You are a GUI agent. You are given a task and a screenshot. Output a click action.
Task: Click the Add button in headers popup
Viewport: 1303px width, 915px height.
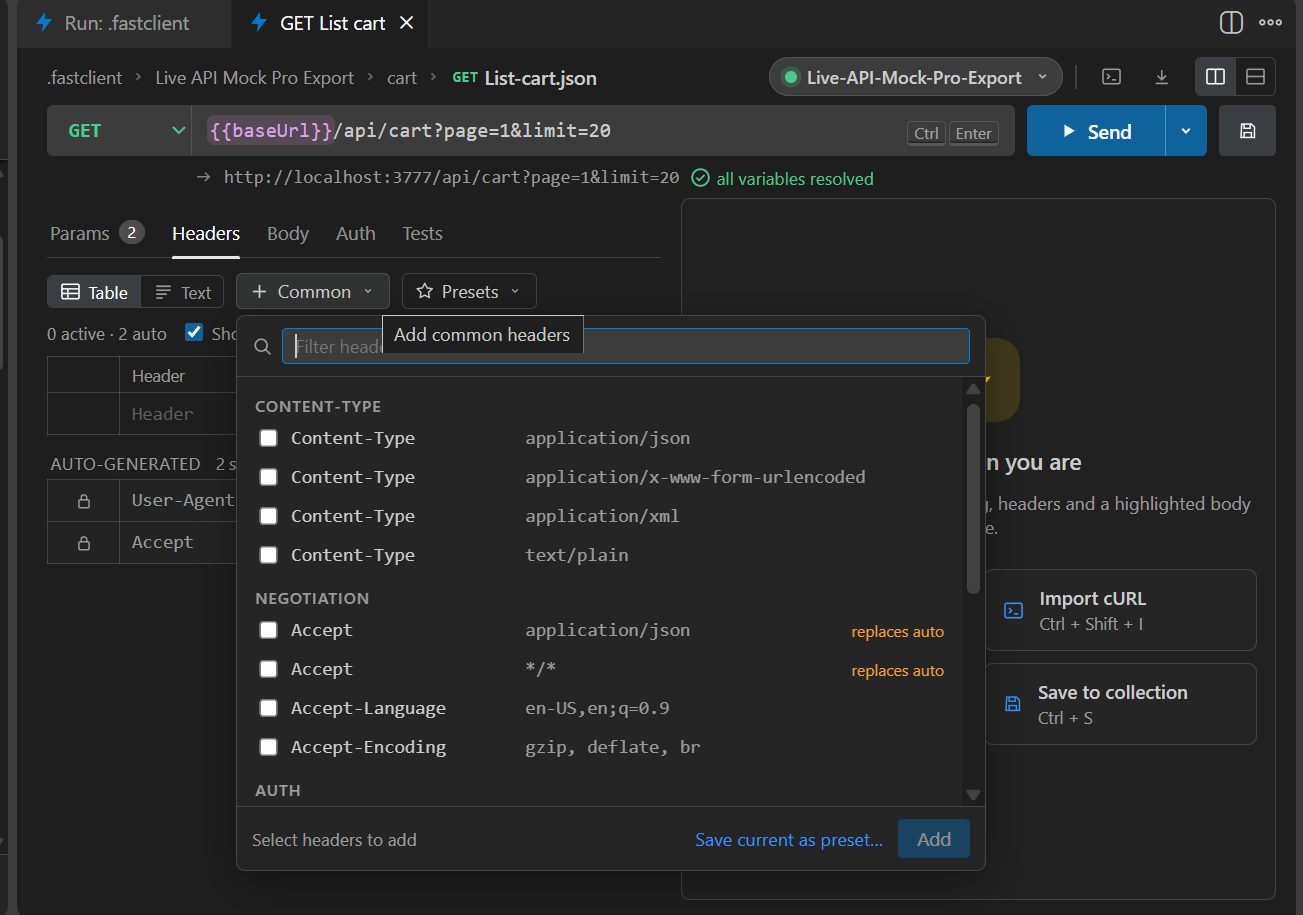pos(934,839)
